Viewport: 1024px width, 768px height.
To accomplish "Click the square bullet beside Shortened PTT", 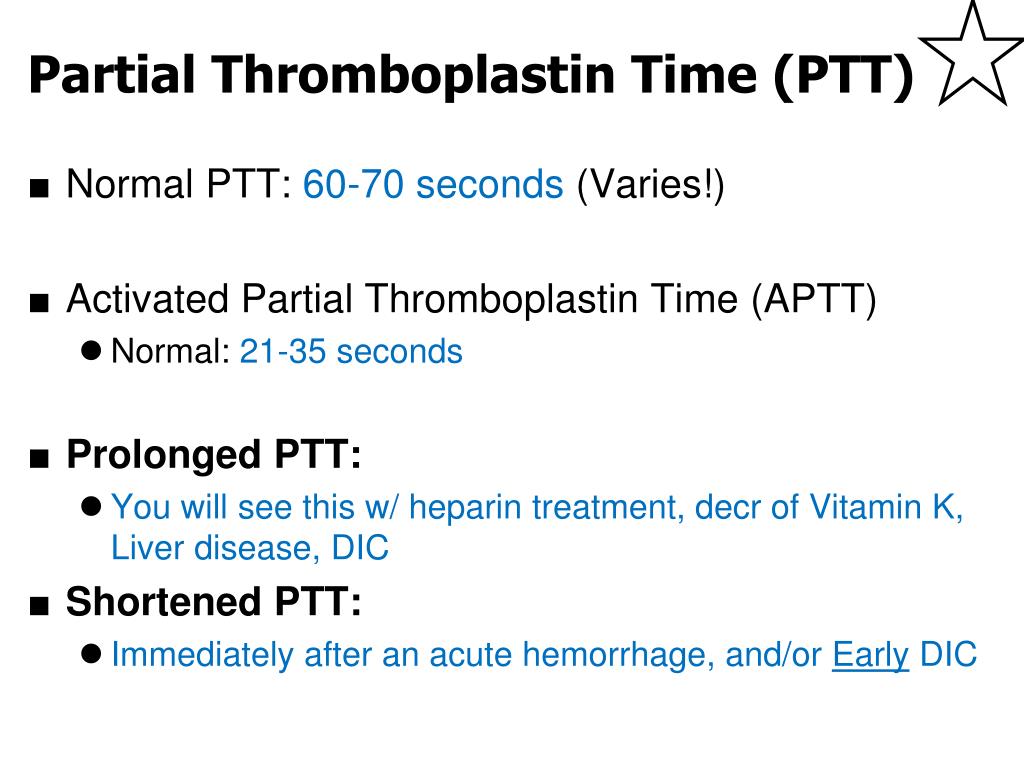I will (39, 606).
